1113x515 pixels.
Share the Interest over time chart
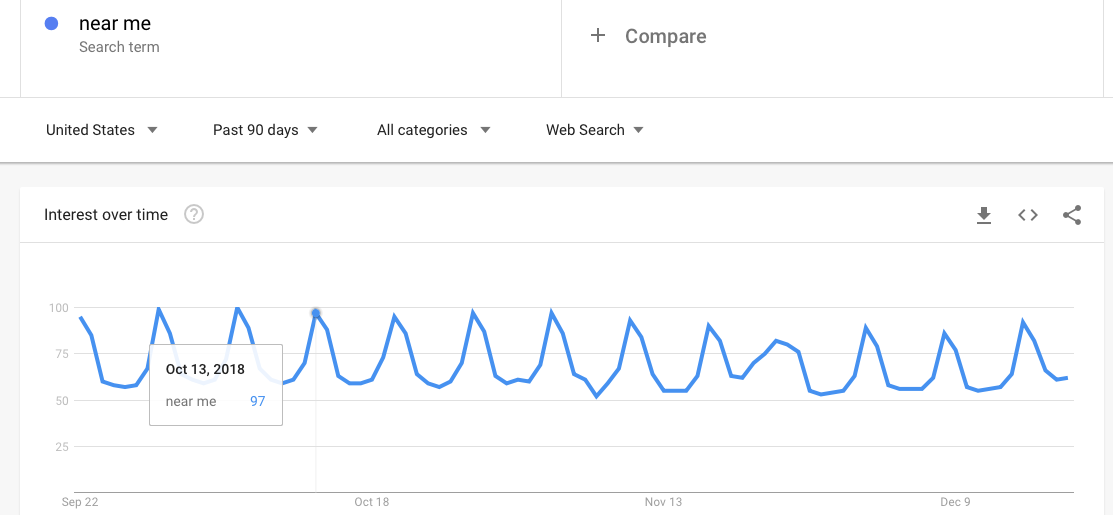pos(1072,215)
